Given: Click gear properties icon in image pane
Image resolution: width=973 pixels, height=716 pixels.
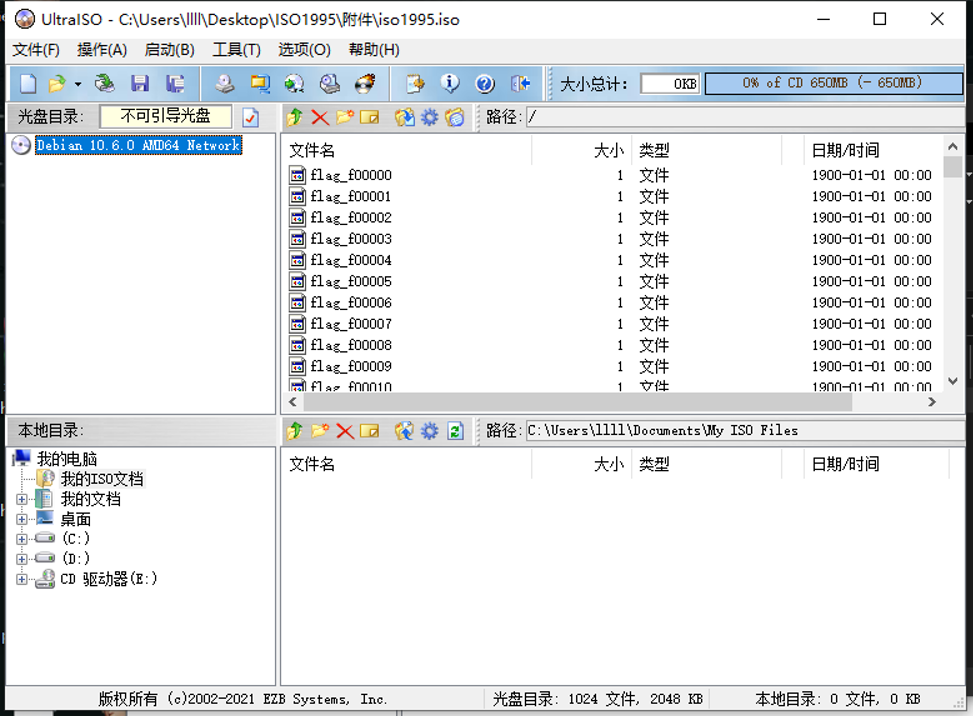Looking at the screenshot, I should pyautogui.click(x=429, y=117).
